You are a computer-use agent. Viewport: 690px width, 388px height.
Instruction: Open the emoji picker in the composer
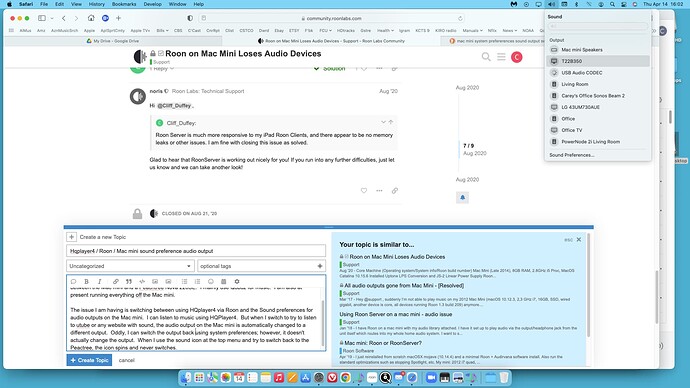coord(211,282)
